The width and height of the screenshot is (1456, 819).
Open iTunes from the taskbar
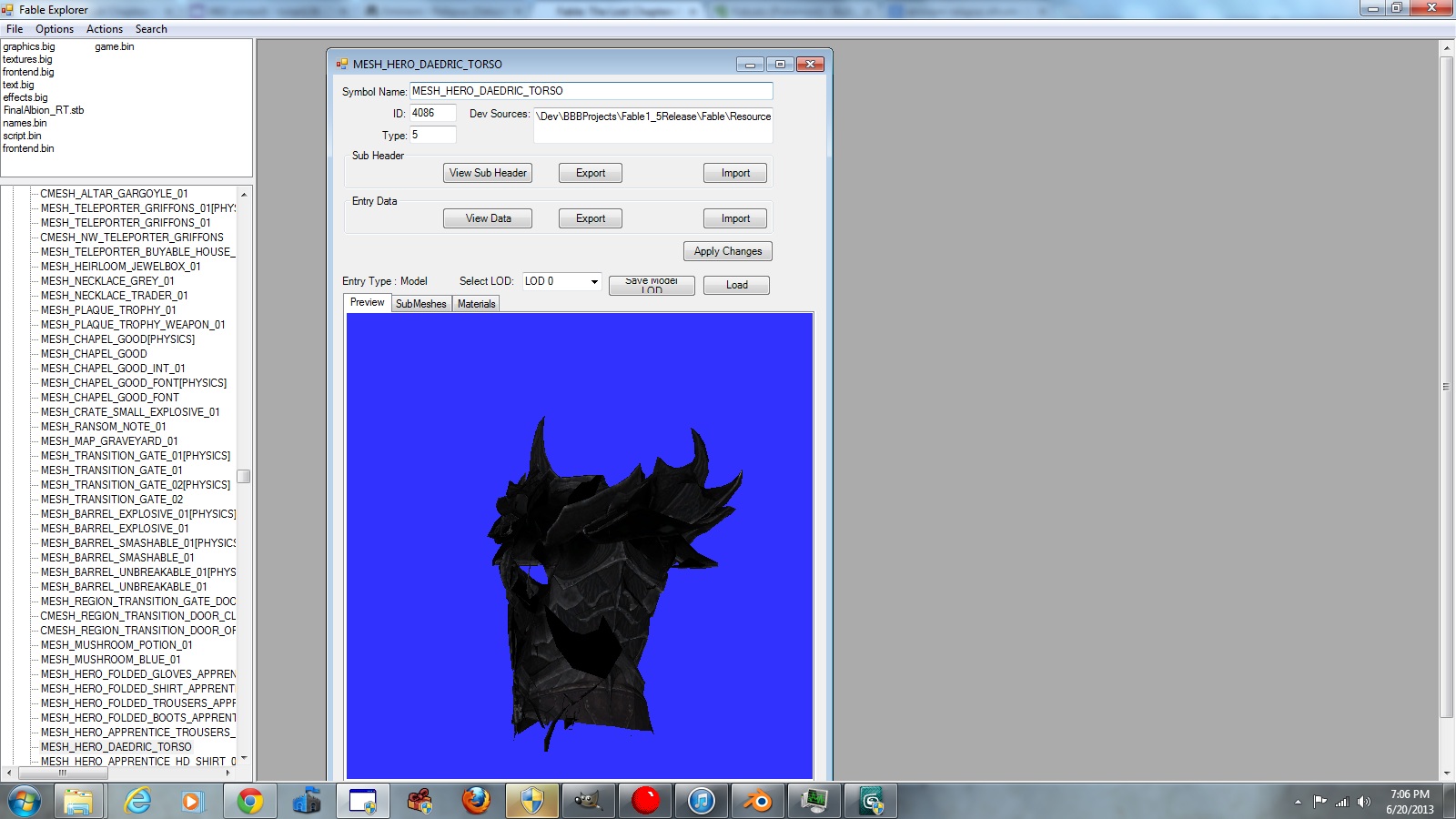pyautogui.click(x=702, y=801)
